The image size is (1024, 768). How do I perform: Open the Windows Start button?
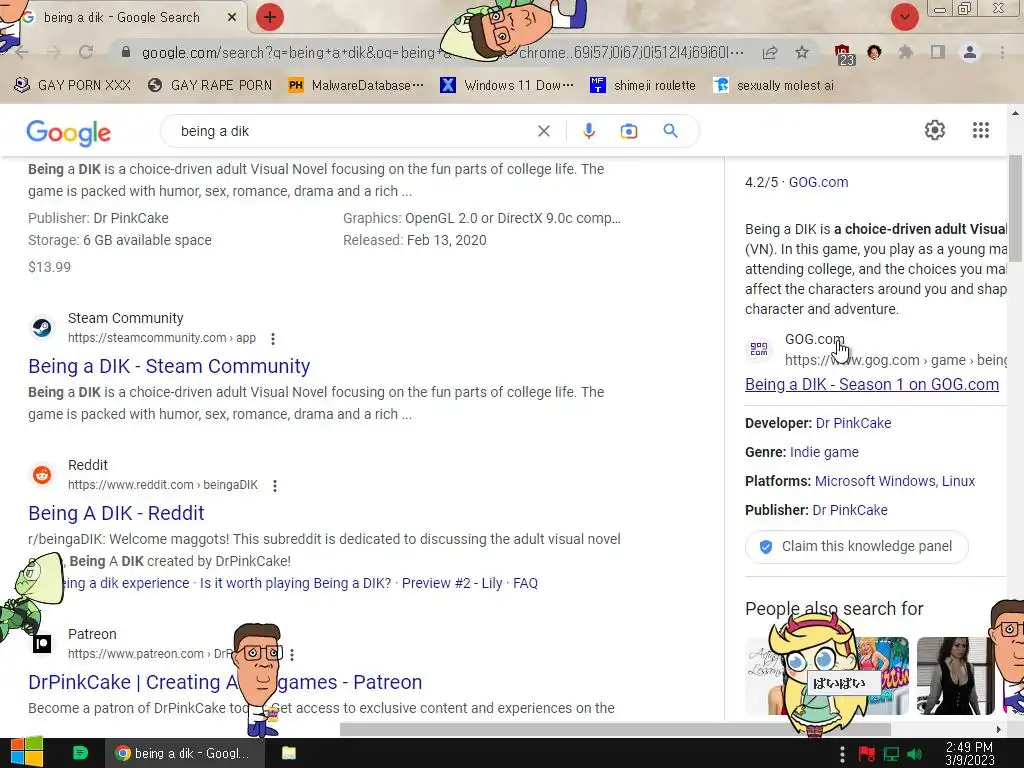(26, 752)
